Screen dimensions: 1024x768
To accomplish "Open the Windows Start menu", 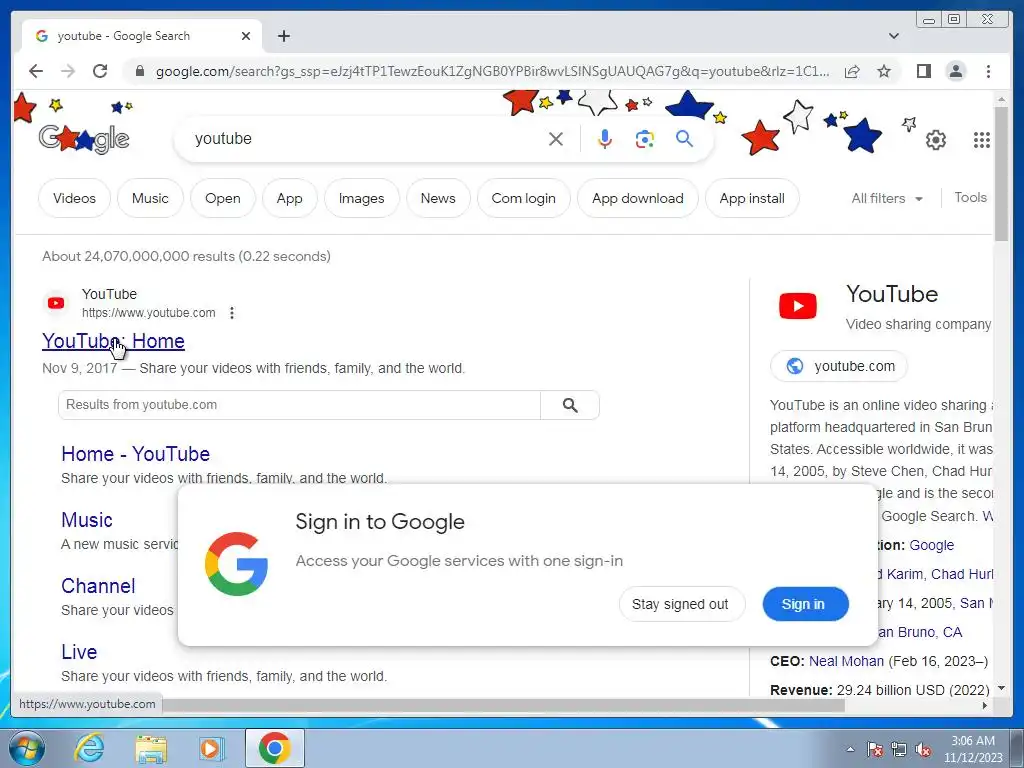I will coord(27,748).
